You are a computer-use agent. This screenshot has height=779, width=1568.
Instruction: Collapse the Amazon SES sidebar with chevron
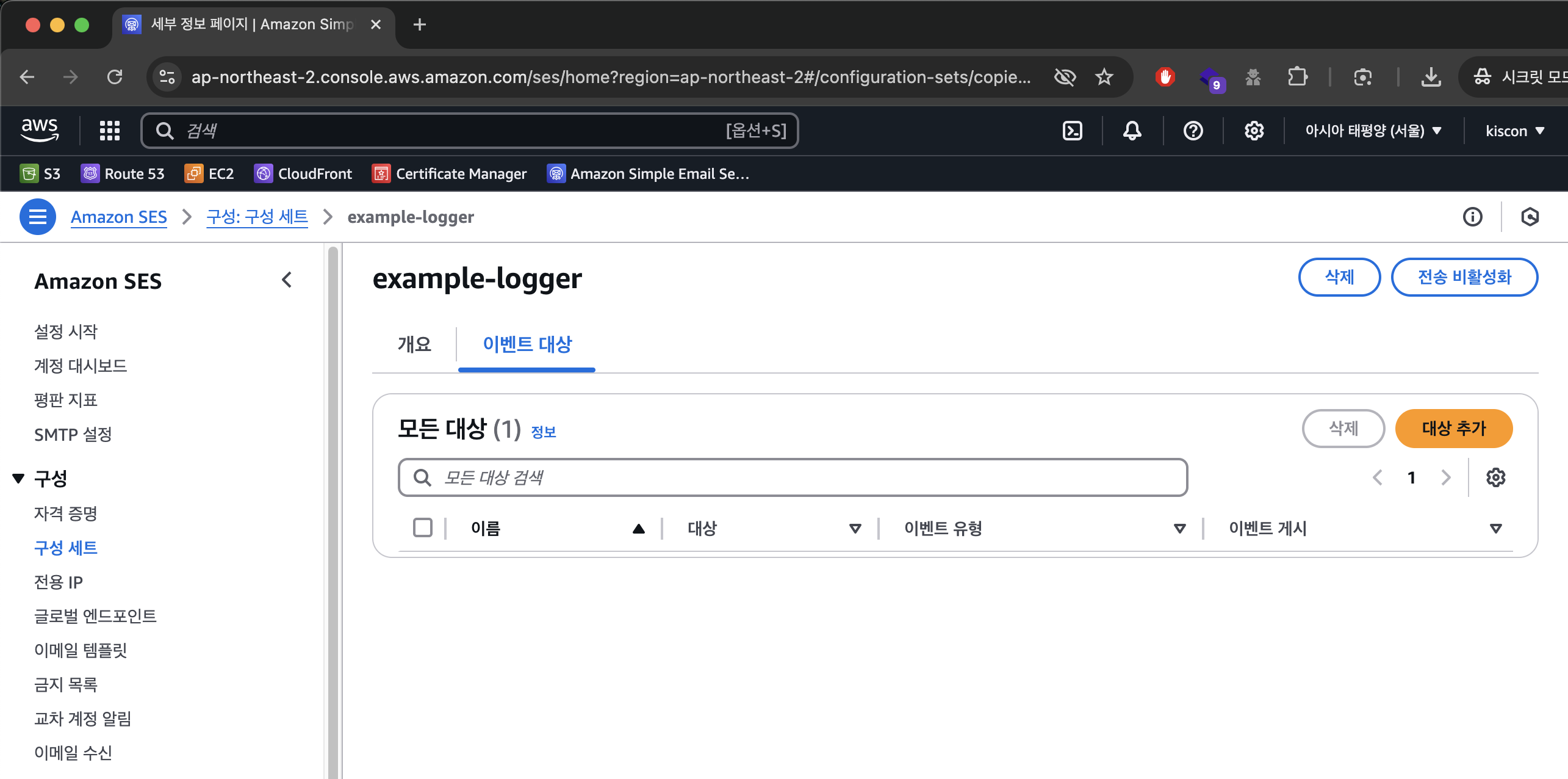(x=287, y=280)
